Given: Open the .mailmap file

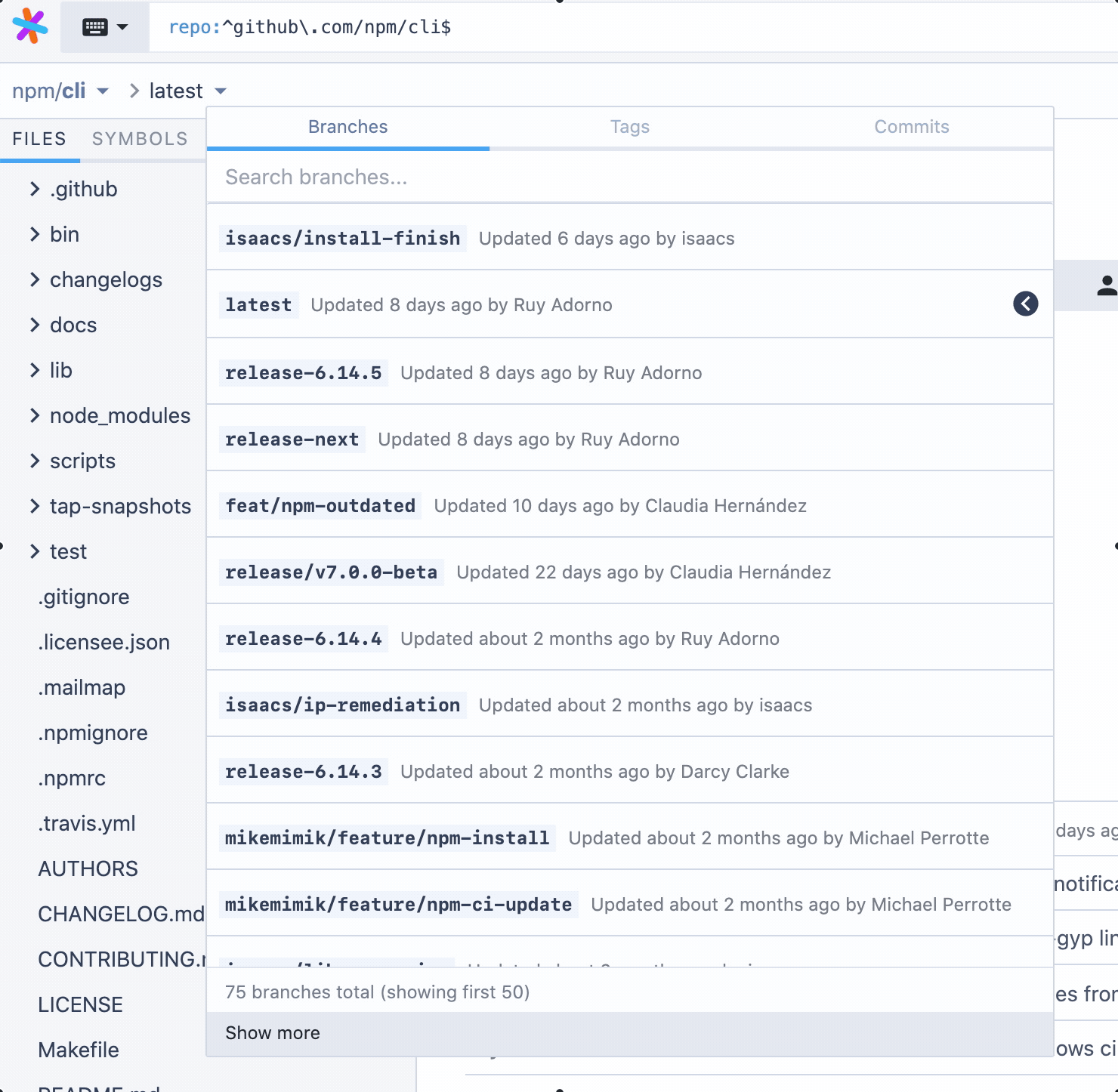Looking at the screenshot, I should tap(82, 687).
